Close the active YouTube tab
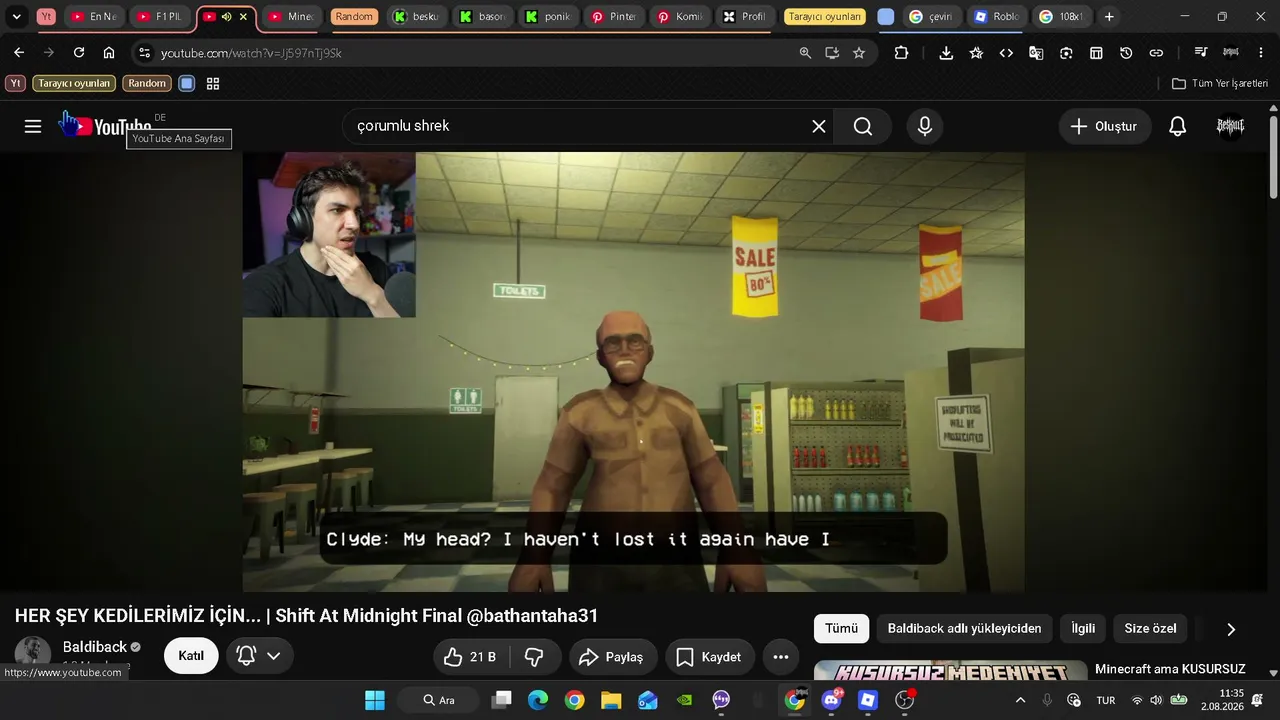Viewport: 1280px width, 720px height. coord(243,17)
